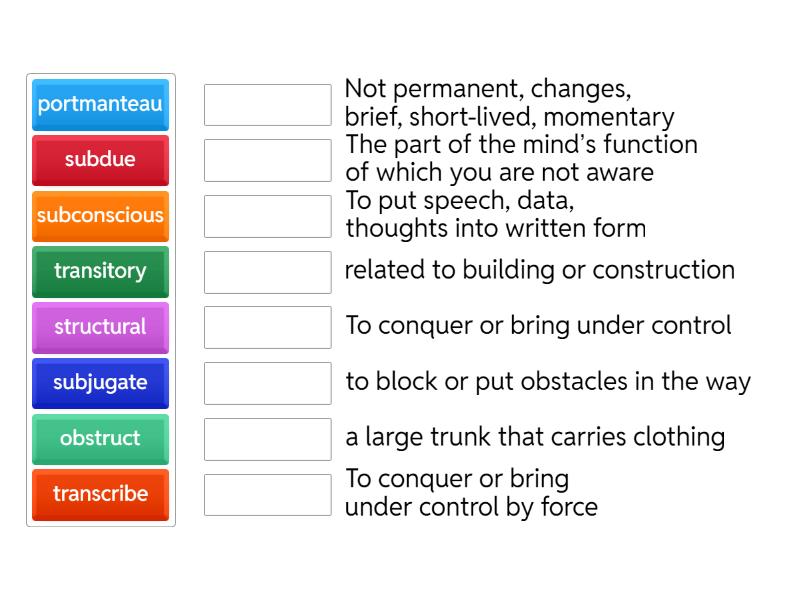Click the definition 'brief, short-lived, momentary'
The width and height of the screenshot is (800, 600).
coord(509,117)
